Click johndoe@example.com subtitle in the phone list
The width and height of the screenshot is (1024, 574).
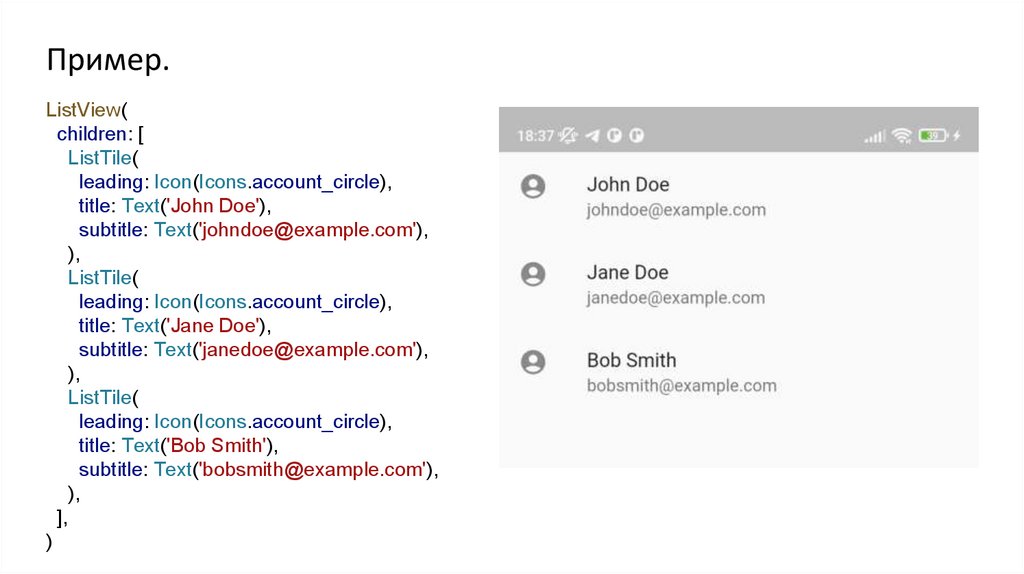pyautogui.click(x=676, y=210)
